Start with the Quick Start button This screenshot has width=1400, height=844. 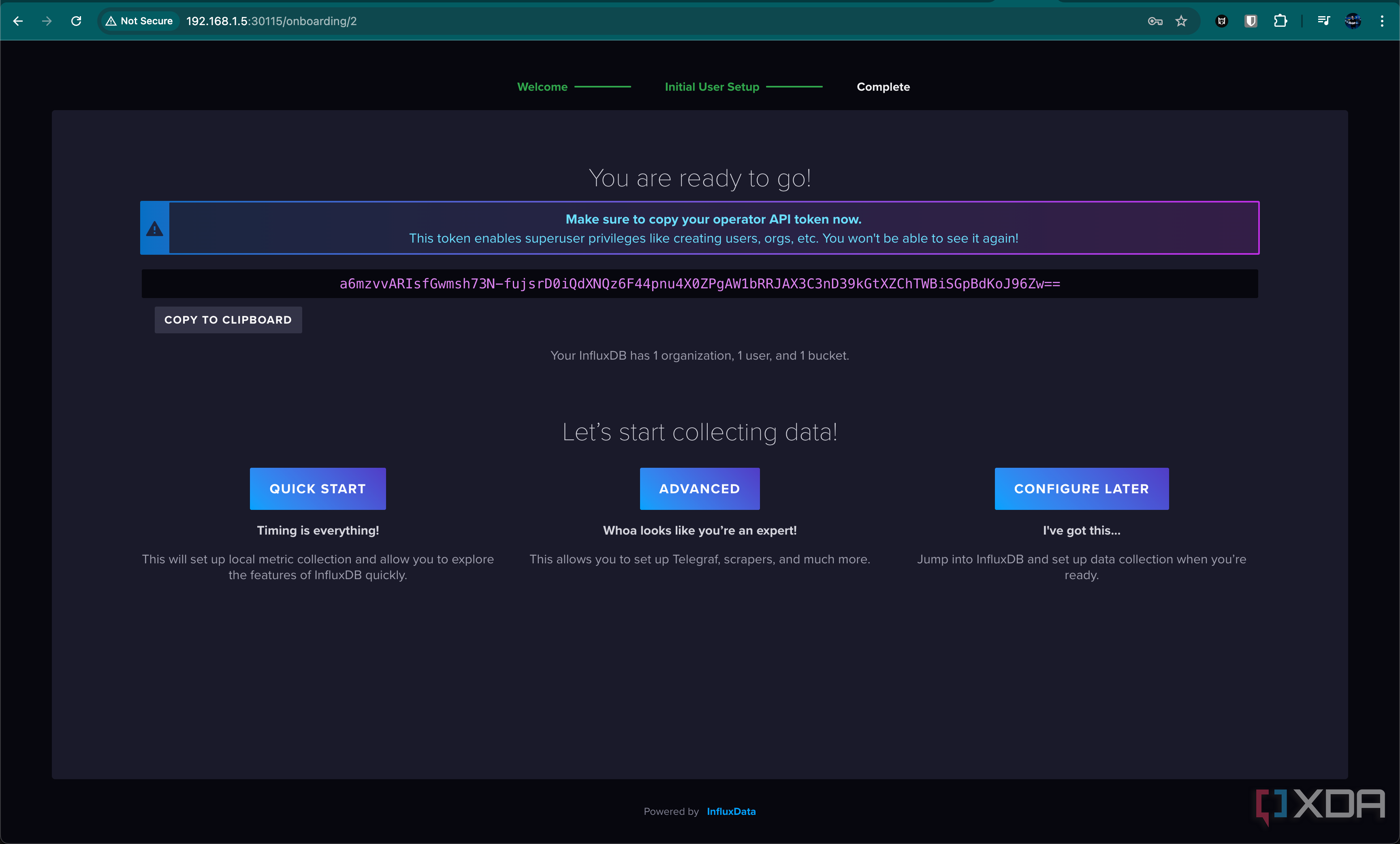318,488
